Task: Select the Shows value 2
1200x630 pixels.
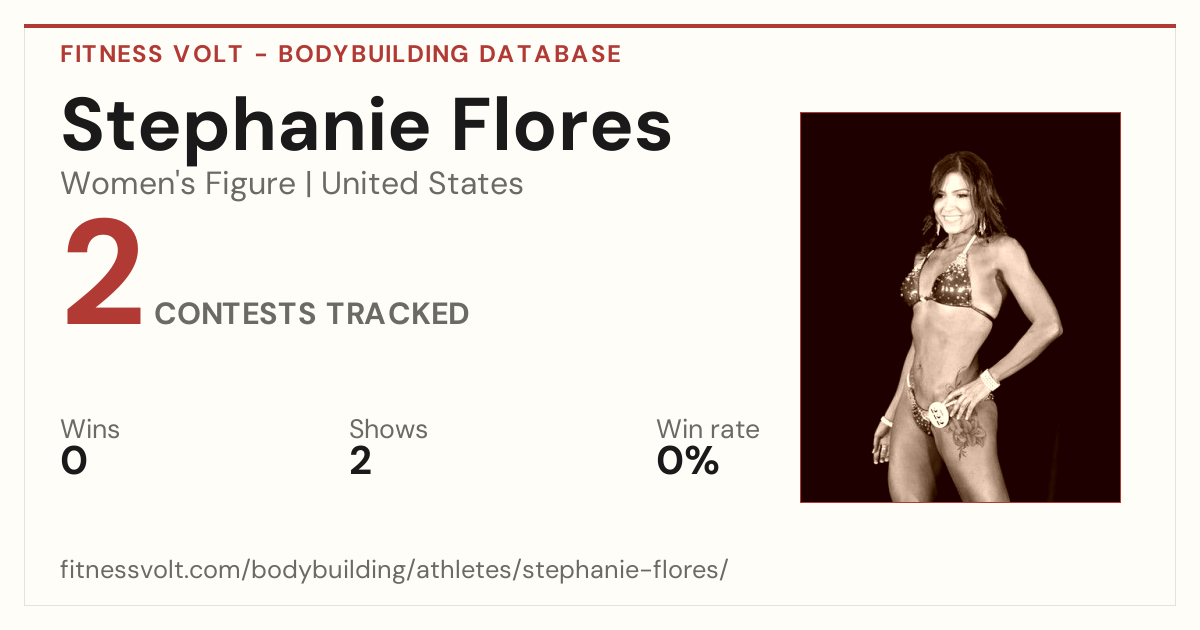Action: coord(361,461)
